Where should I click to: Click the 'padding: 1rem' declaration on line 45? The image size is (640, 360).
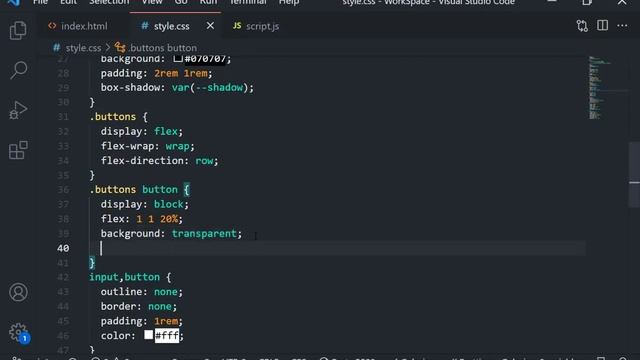(x=142, y=321)
